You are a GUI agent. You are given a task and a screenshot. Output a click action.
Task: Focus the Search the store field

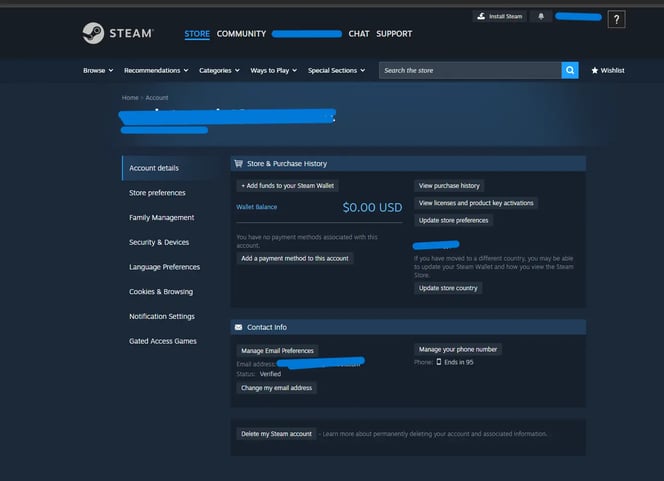(469, 71)
